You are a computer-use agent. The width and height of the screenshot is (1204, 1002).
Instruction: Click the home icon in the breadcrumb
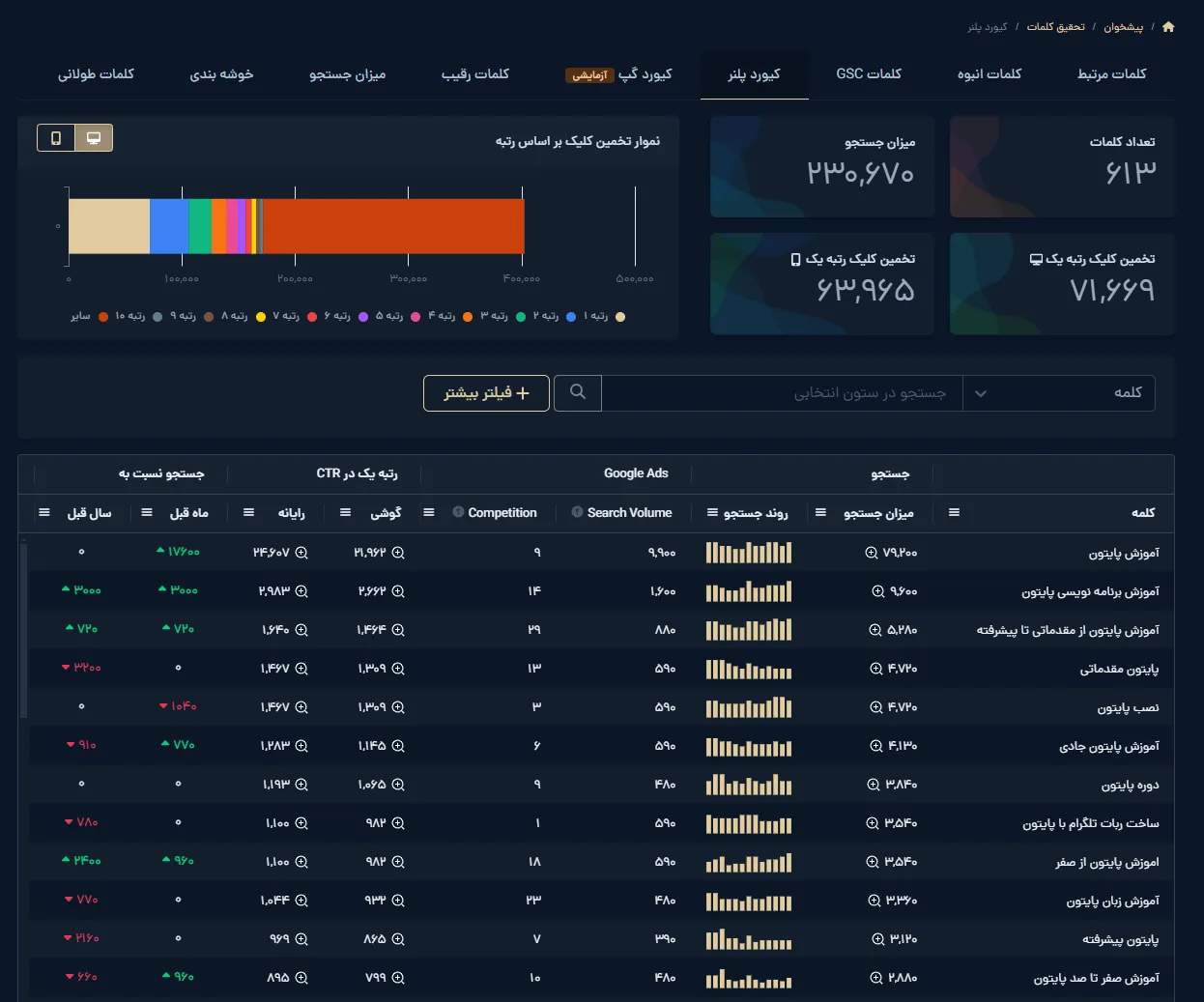pos(1168,27)
